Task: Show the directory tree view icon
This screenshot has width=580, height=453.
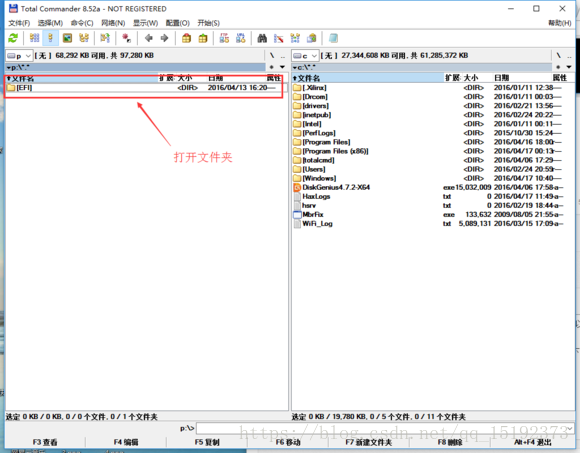Action: click(84, 38)
